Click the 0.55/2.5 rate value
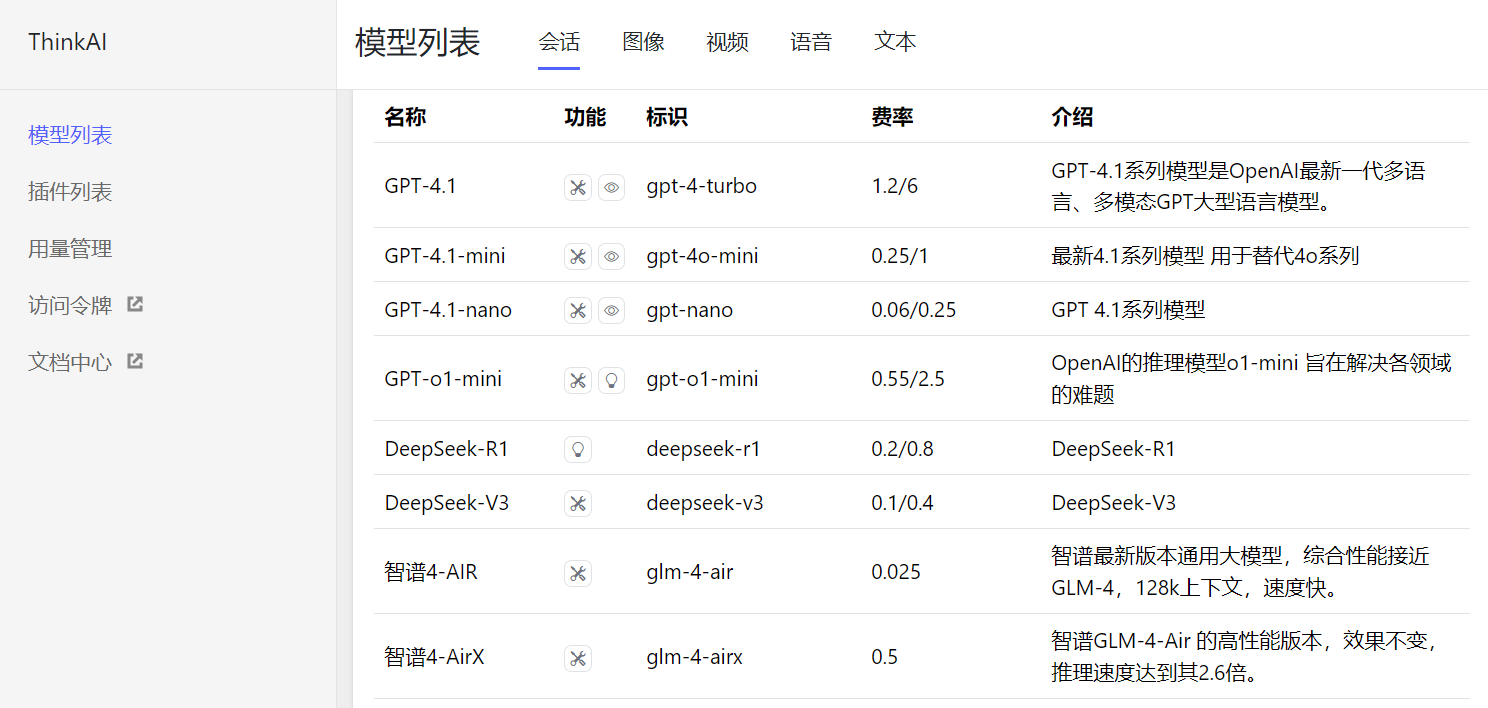1488x708 pixels. 908,379
